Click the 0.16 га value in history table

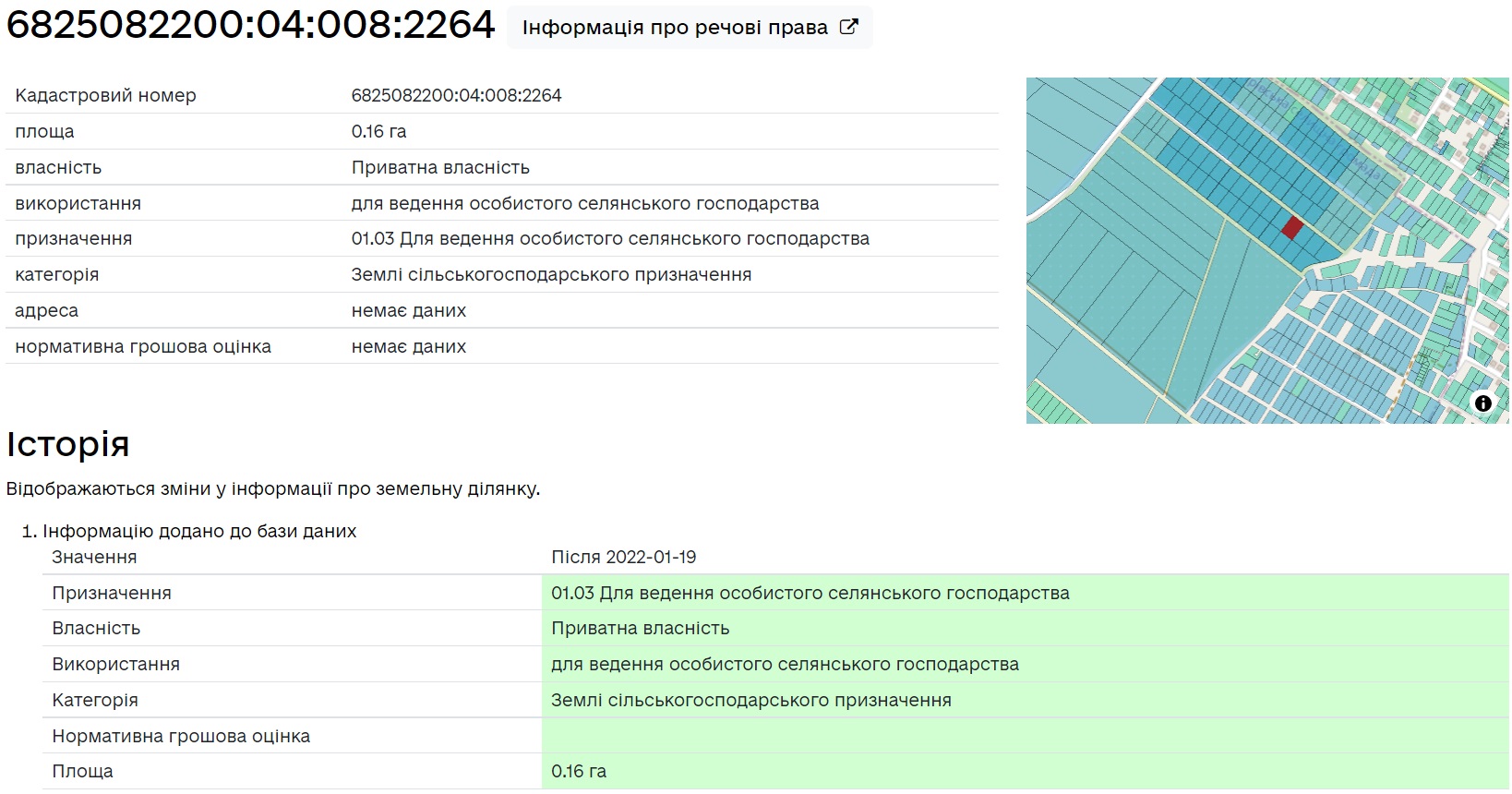579,771
